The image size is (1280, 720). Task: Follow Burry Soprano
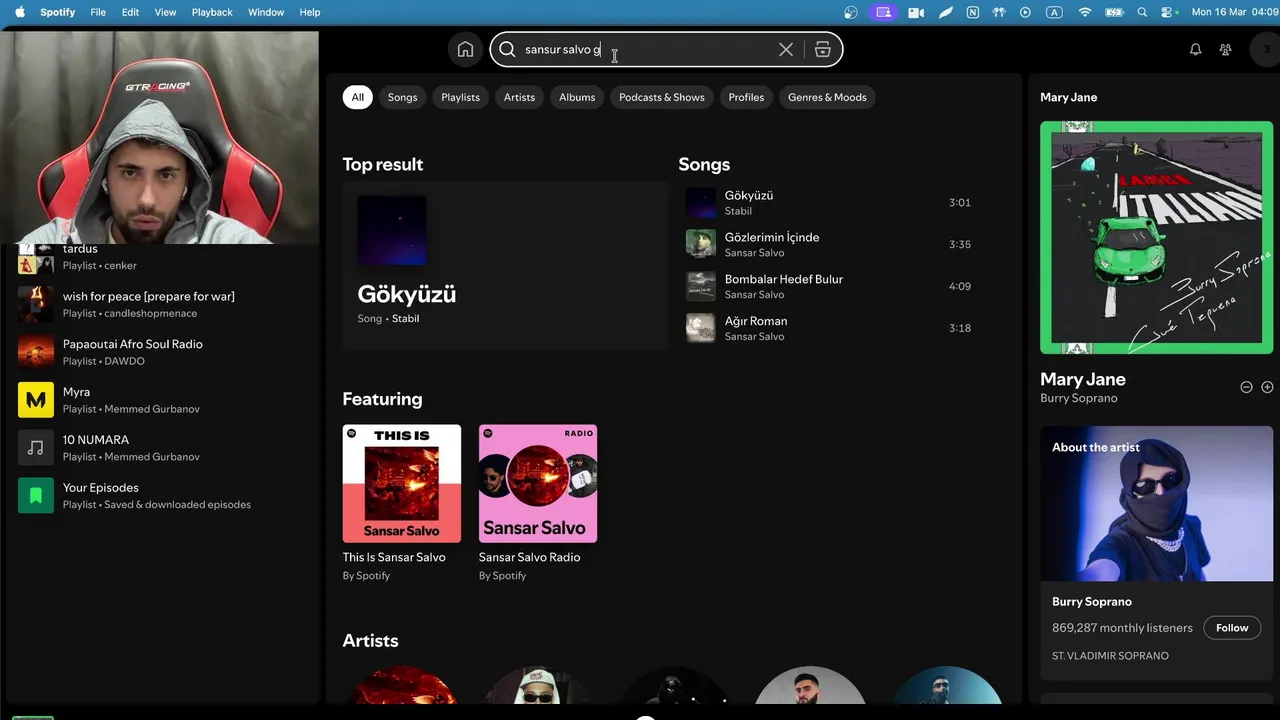point(1232,628)
